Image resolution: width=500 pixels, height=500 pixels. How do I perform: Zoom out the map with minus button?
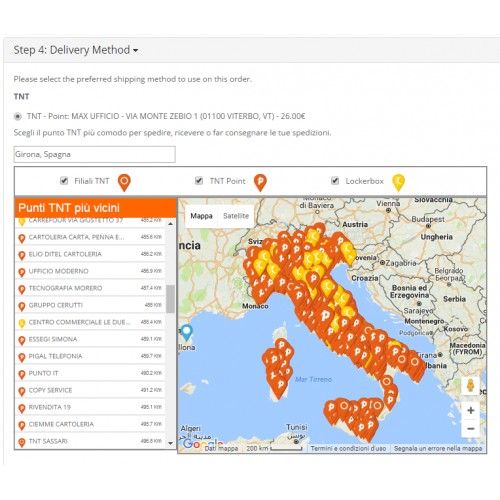[x=470, y=428]
